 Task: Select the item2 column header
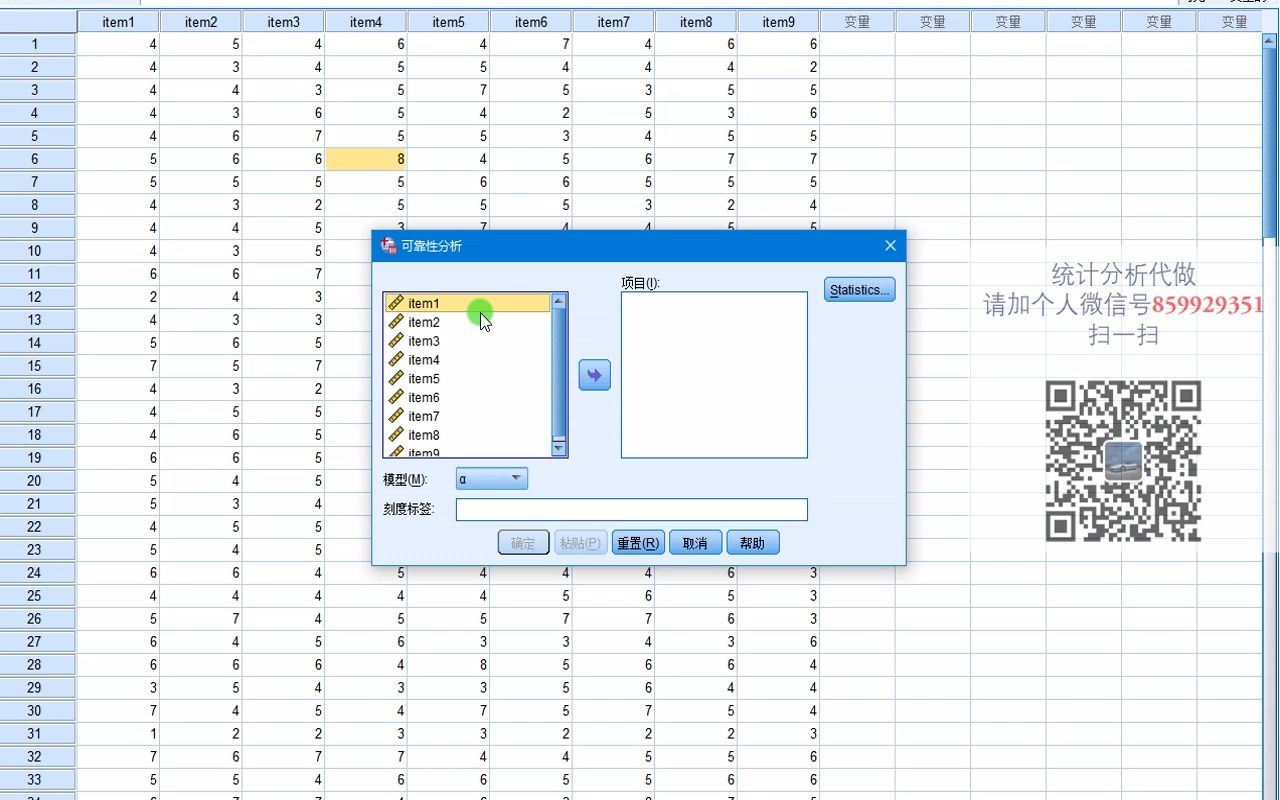click(200, 22)
